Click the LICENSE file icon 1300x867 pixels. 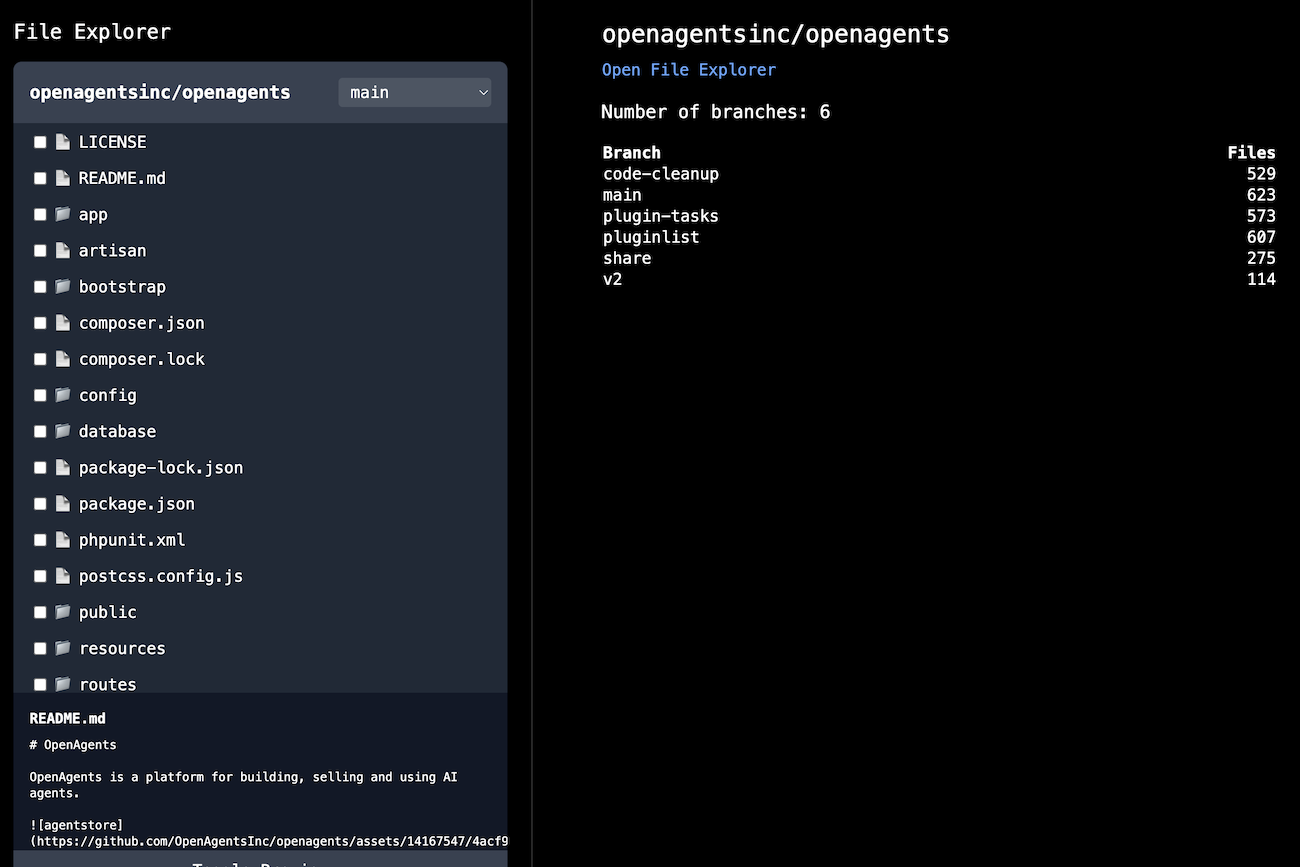pyautogui.click(x=63, y=142)
